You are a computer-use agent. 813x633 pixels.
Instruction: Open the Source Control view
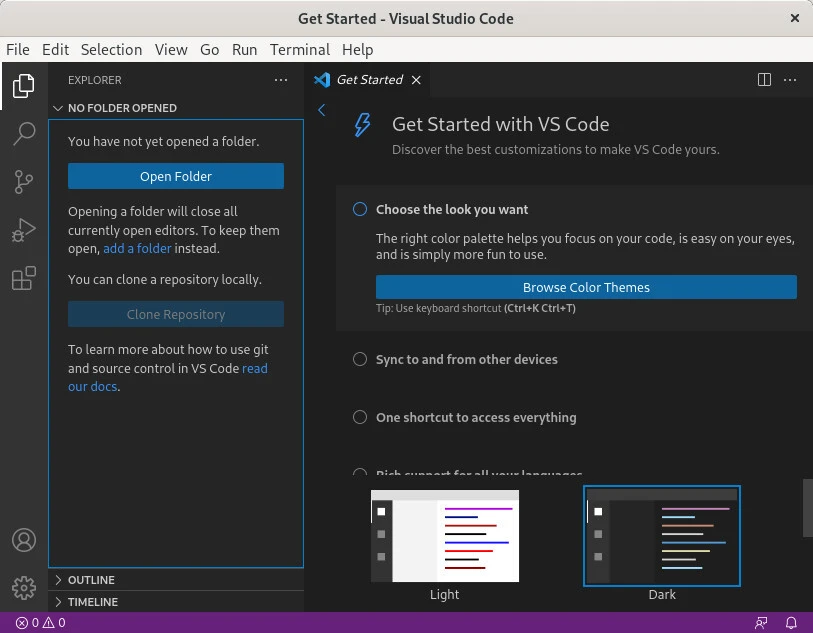tap(24, 182)
